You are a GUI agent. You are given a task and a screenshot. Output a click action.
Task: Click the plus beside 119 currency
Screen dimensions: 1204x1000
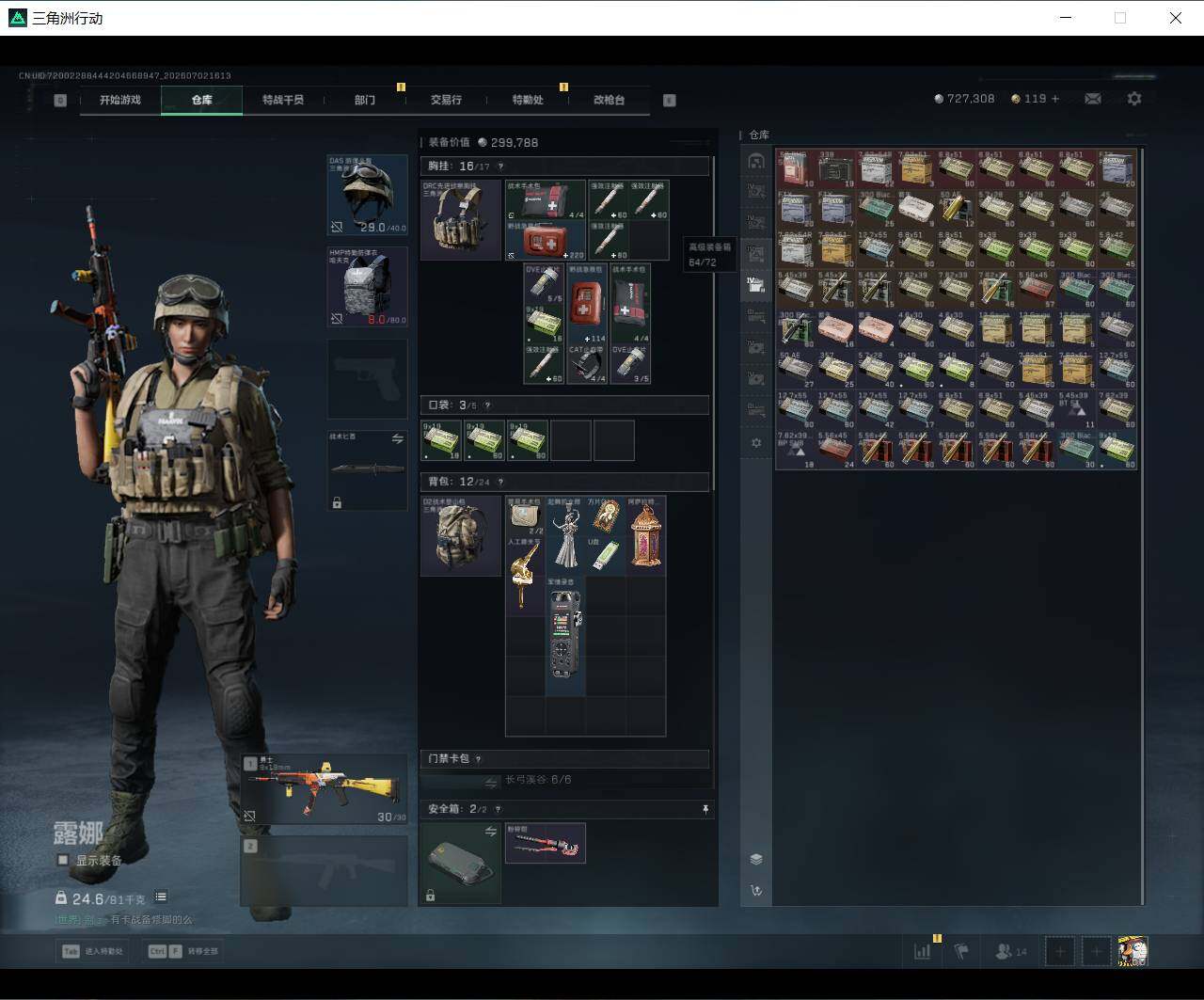click(x=1055, y=99)
